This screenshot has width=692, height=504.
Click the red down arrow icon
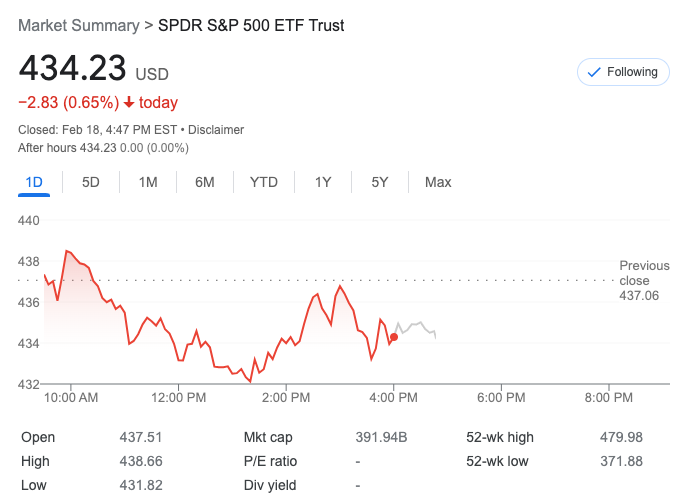[x=129, y=103]
